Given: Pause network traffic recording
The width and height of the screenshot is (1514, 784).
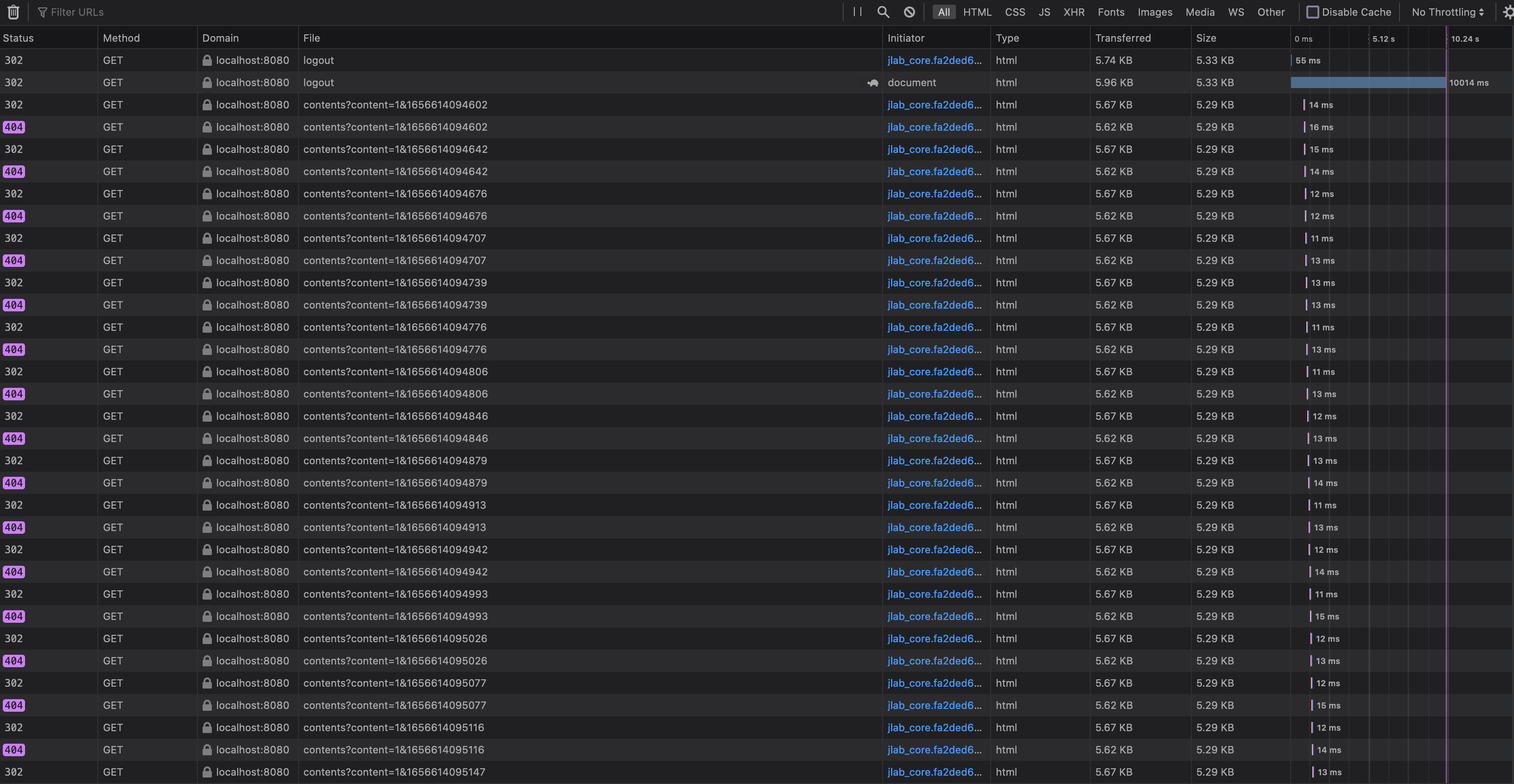Looking at the screenshot, I should tap(856, 12).
